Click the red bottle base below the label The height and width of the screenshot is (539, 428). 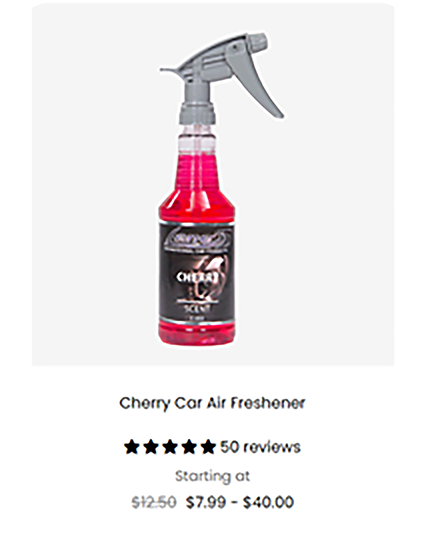[197, 333]
